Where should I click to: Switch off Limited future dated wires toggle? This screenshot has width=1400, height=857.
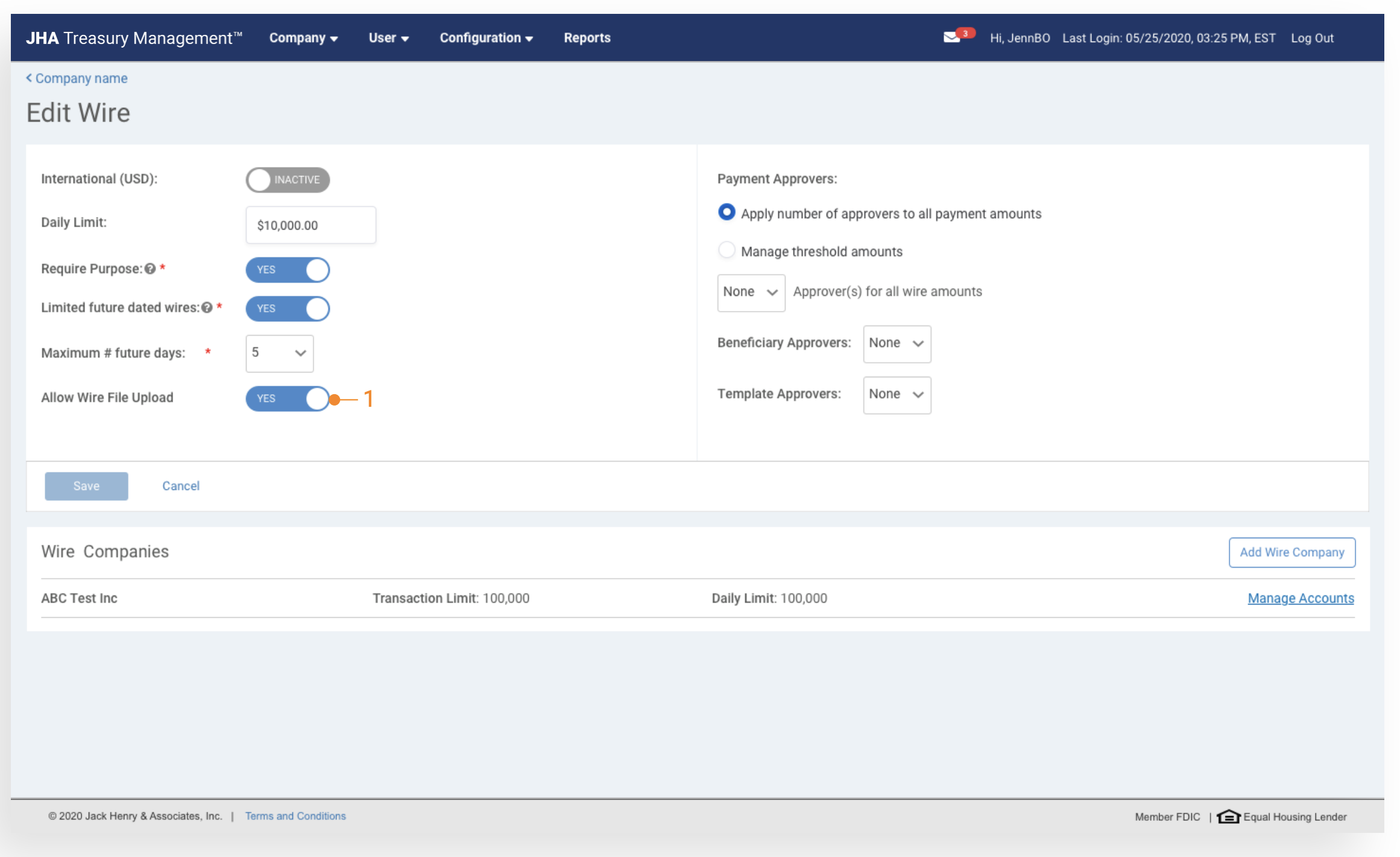tap(288, 308)
